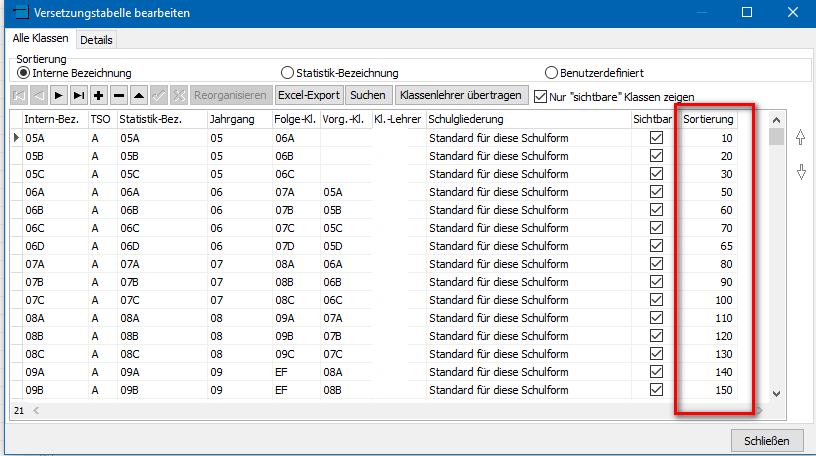Viewport: 816px width, 456px height.
Task: Toggle Sichtbar checkbox for class 06D
Action: coord(656,246)
